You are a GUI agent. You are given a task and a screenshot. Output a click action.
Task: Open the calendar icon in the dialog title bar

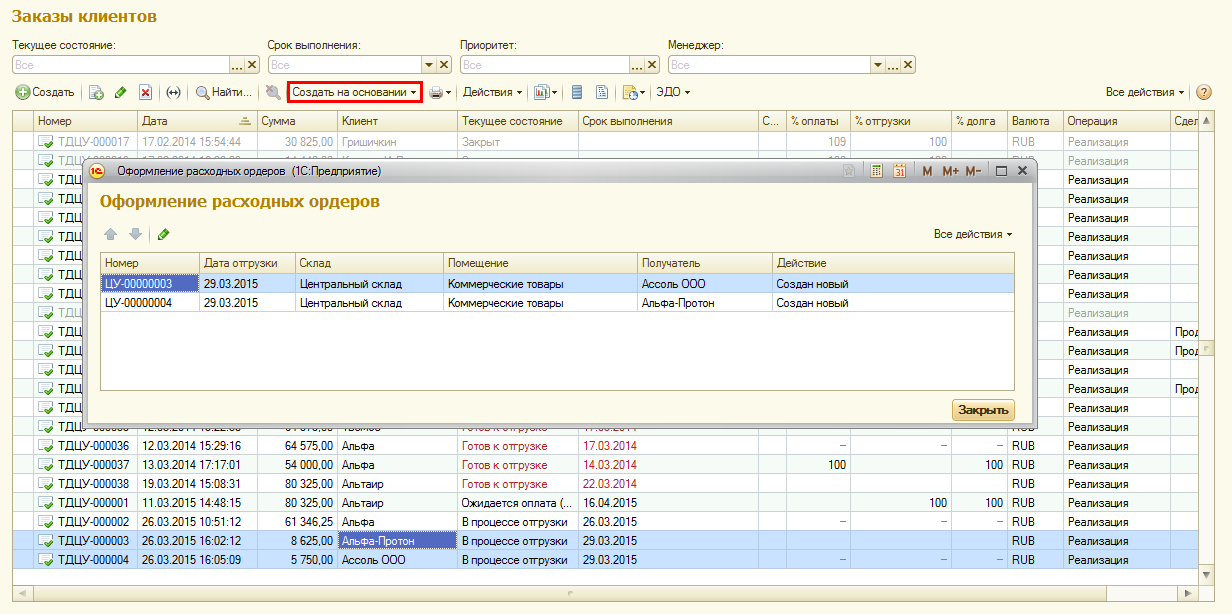[899, 171]
